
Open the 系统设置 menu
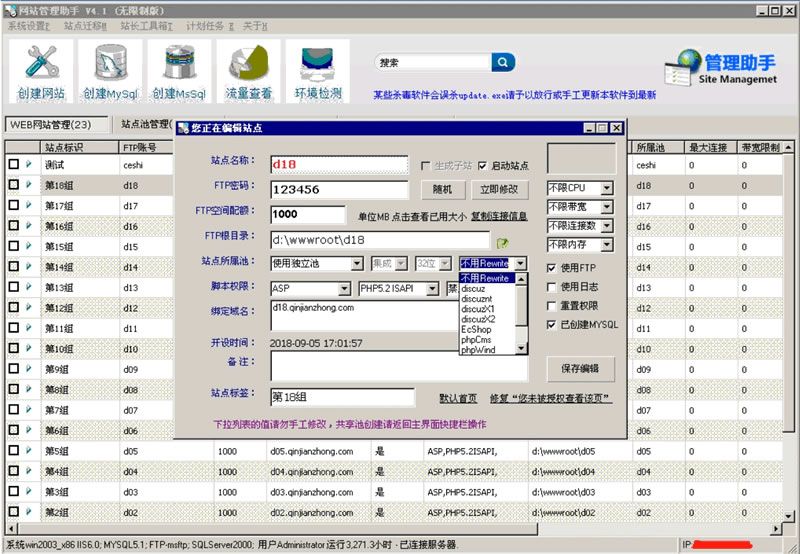[29, 25]
